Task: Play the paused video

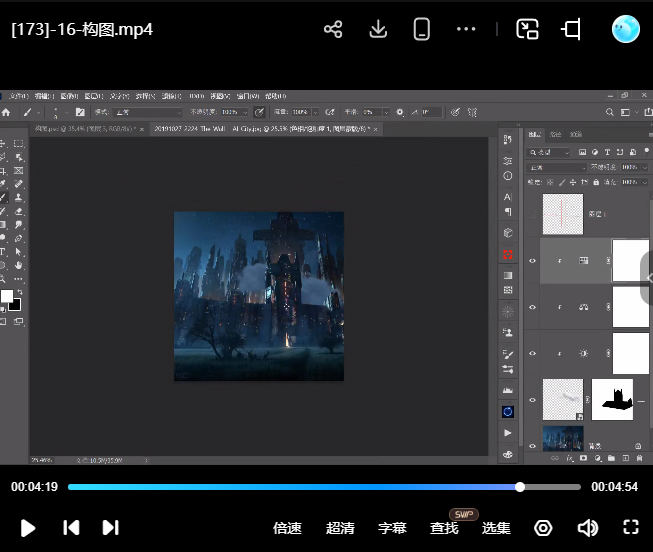Action: 28,527
